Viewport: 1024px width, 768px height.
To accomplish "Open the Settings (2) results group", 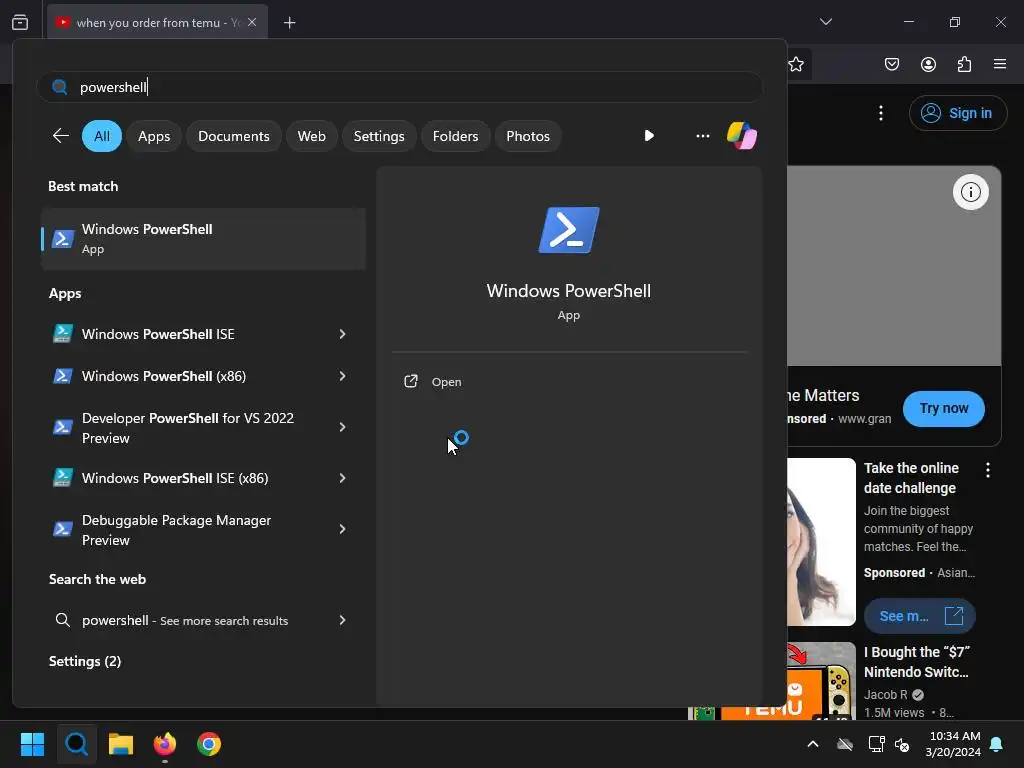I will pyautogui.click(x=85, y=662).
